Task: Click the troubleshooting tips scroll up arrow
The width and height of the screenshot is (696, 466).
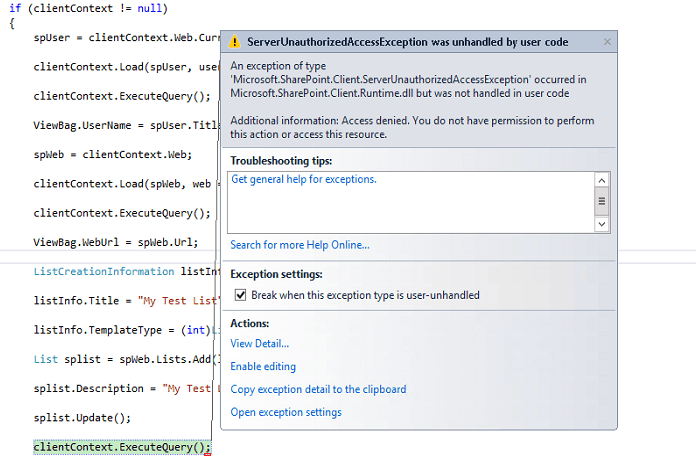Action: (602, 180)
